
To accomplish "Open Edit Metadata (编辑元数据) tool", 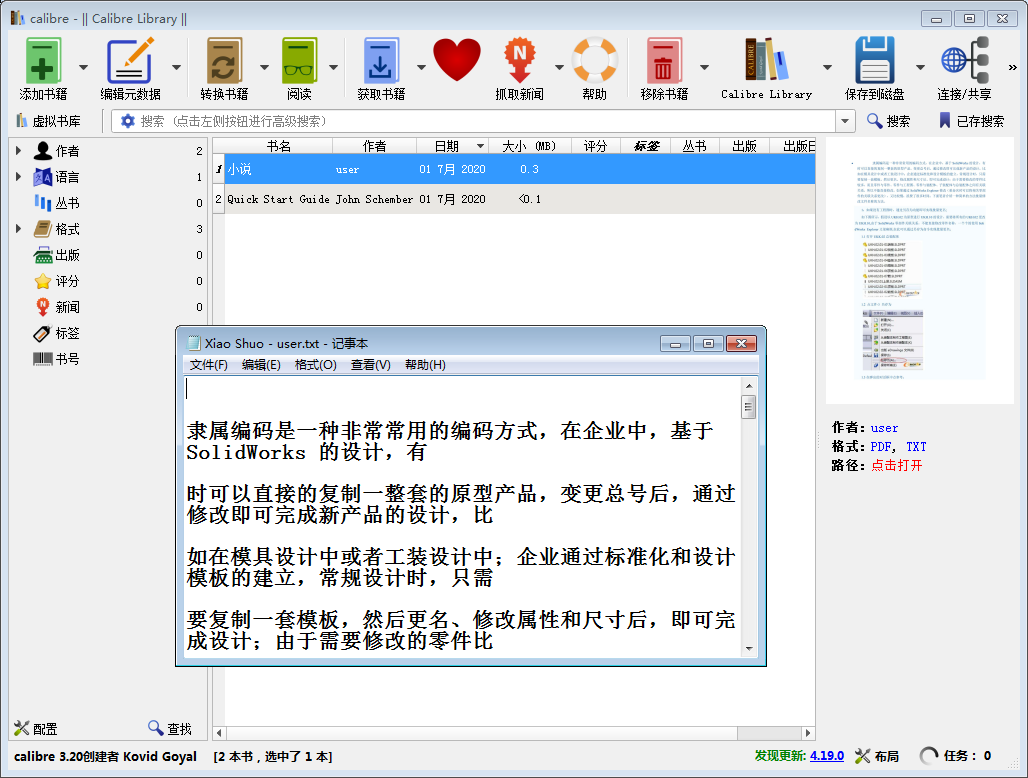I will (x=130, y=62).
